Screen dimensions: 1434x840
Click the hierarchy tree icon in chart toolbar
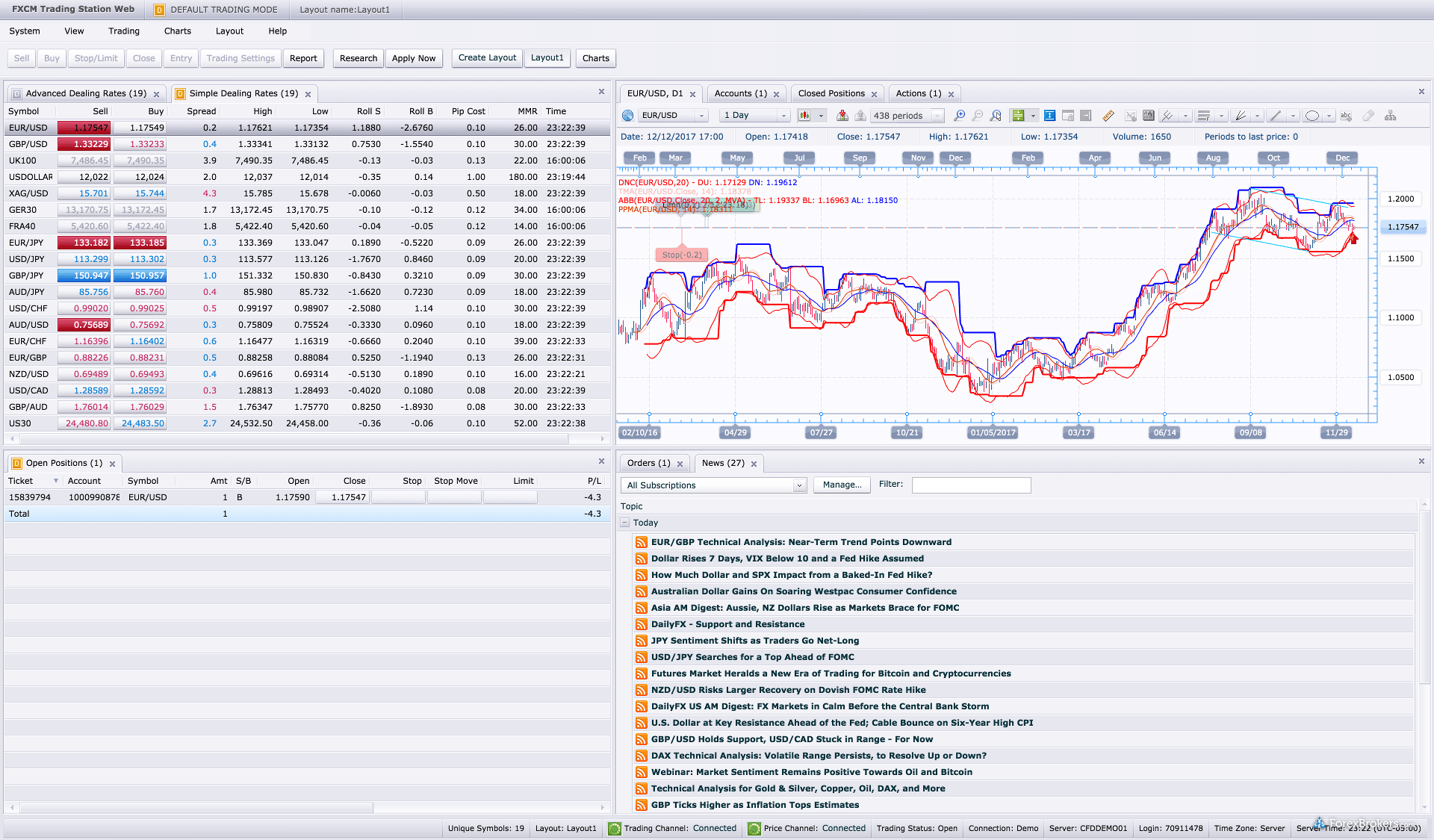tap(1391, 116)
